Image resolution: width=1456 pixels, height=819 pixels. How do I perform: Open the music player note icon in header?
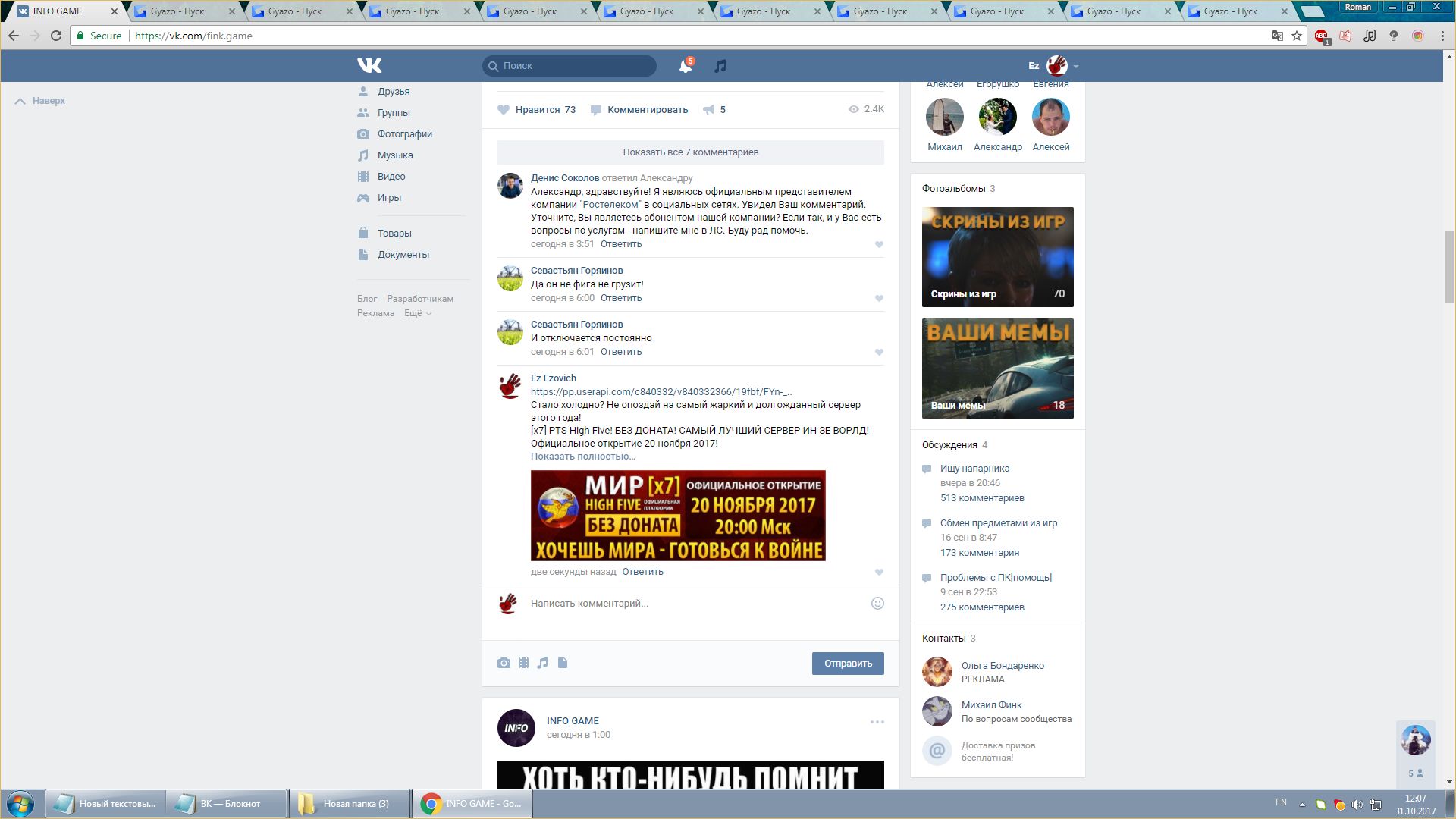720,66
